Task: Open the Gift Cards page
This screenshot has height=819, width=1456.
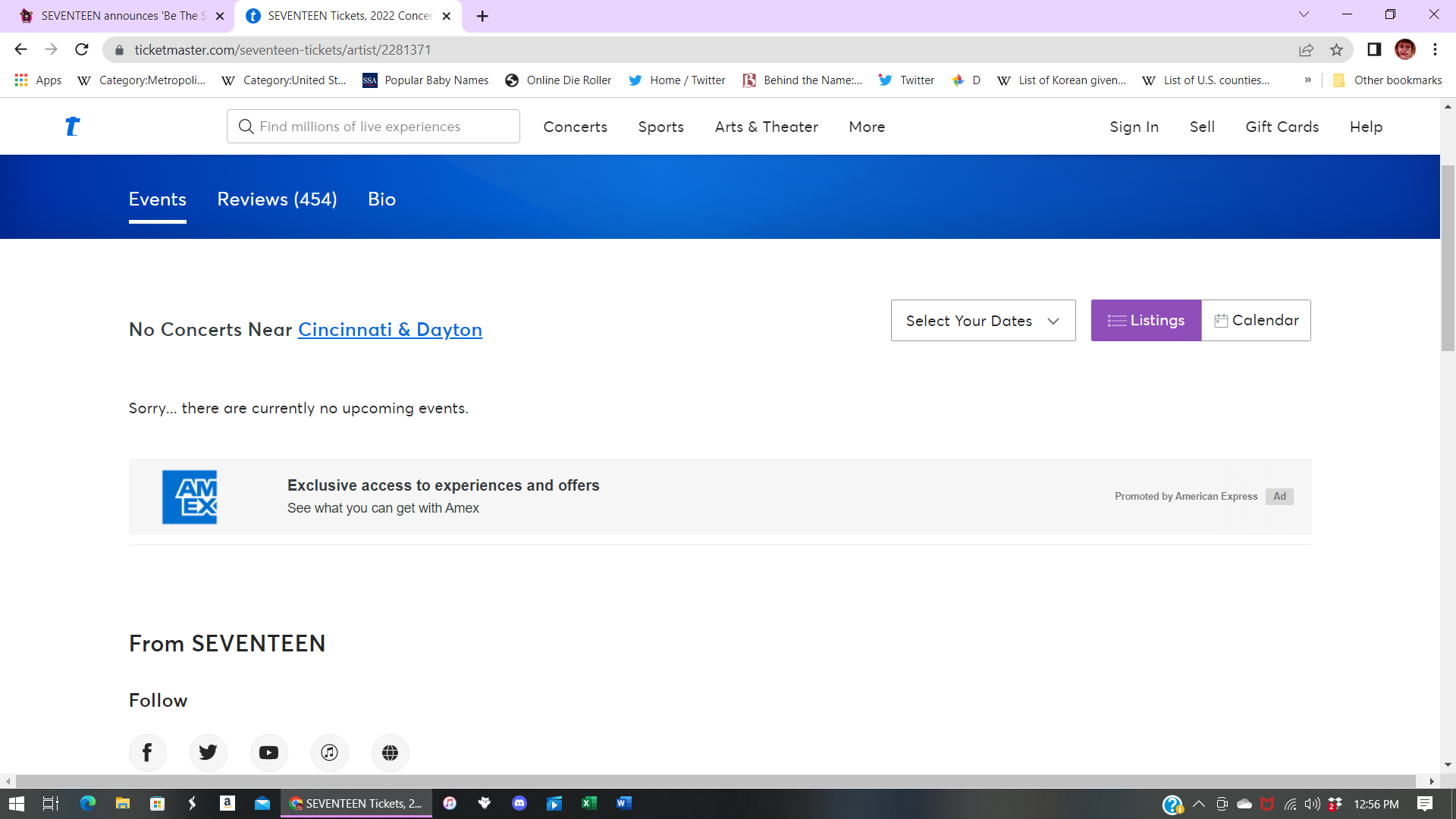Action: point(1282,127)
